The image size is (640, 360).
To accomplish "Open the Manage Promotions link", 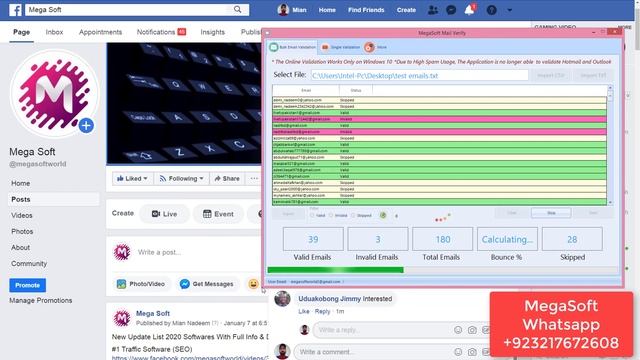I will 41,300.
